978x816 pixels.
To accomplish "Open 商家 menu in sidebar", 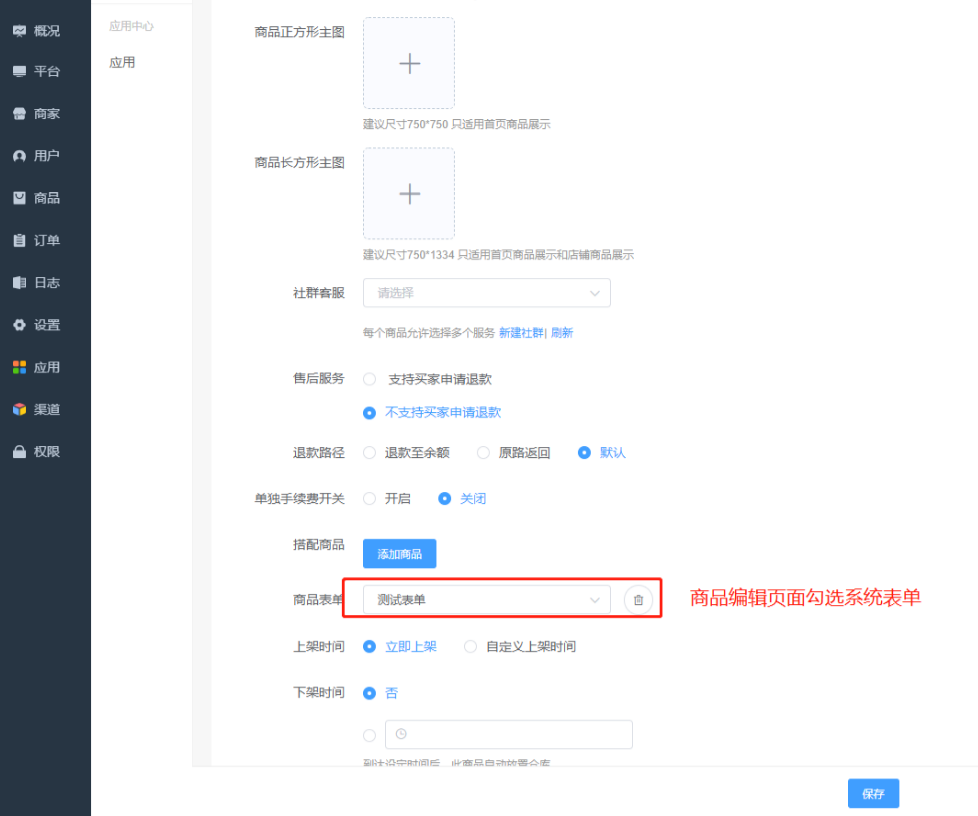I will (x=45, y=114).
